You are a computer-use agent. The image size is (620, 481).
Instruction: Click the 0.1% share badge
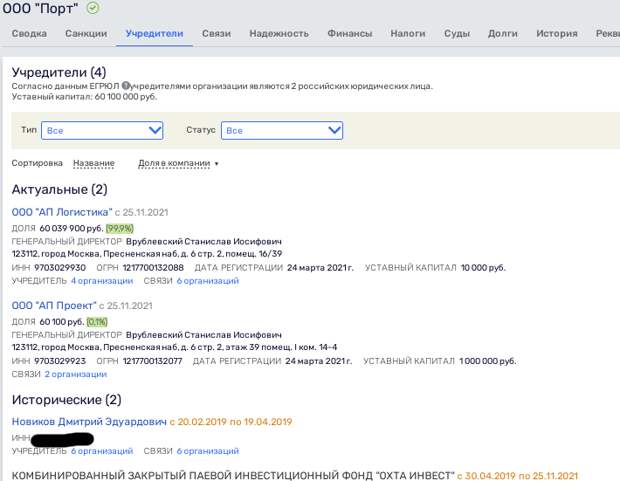97,322
